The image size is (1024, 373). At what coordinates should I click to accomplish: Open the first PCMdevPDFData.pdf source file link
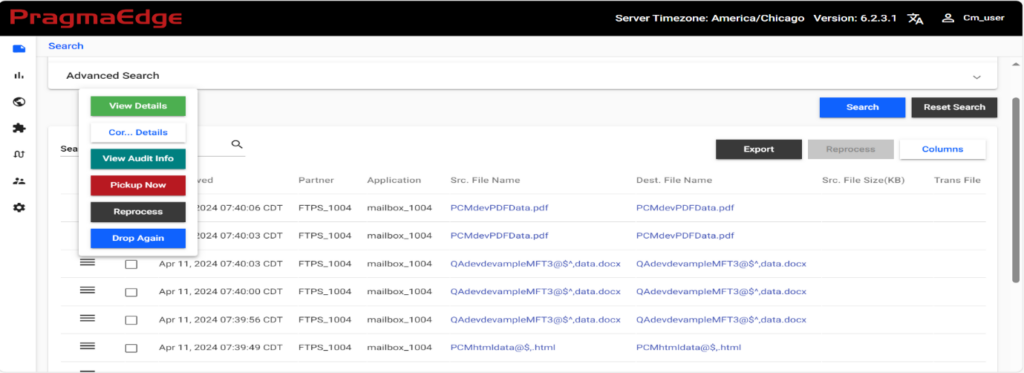tap(499, 208)
